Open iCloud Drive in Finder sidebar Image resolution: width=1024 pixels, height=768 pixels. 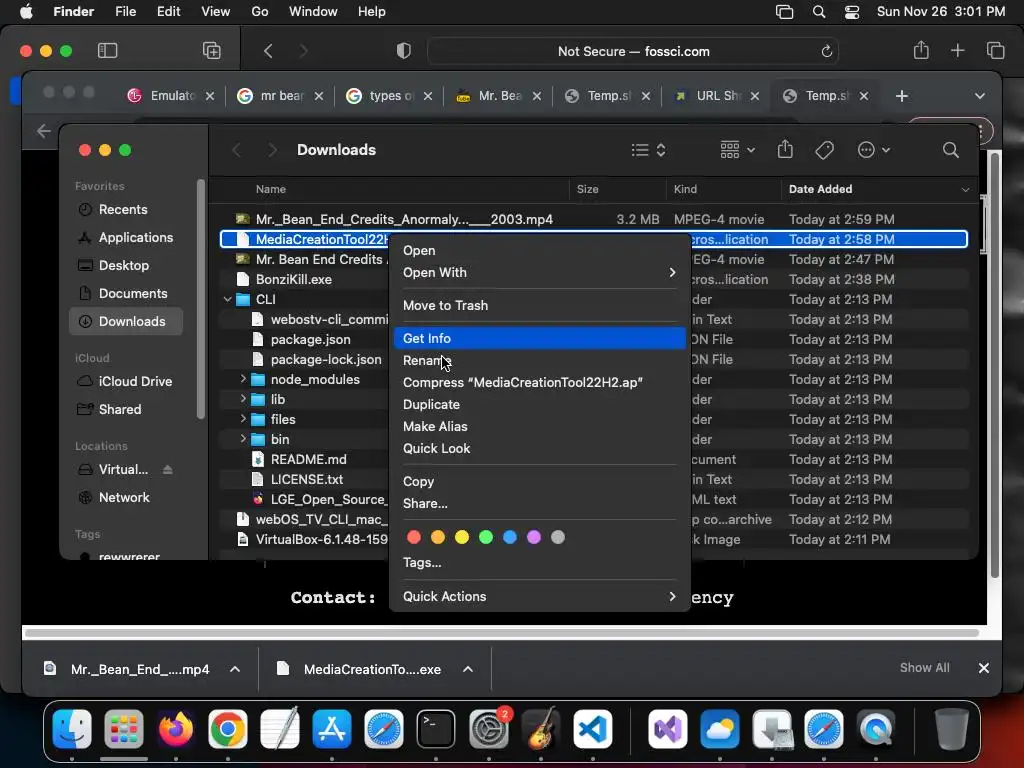pos(125,381)
